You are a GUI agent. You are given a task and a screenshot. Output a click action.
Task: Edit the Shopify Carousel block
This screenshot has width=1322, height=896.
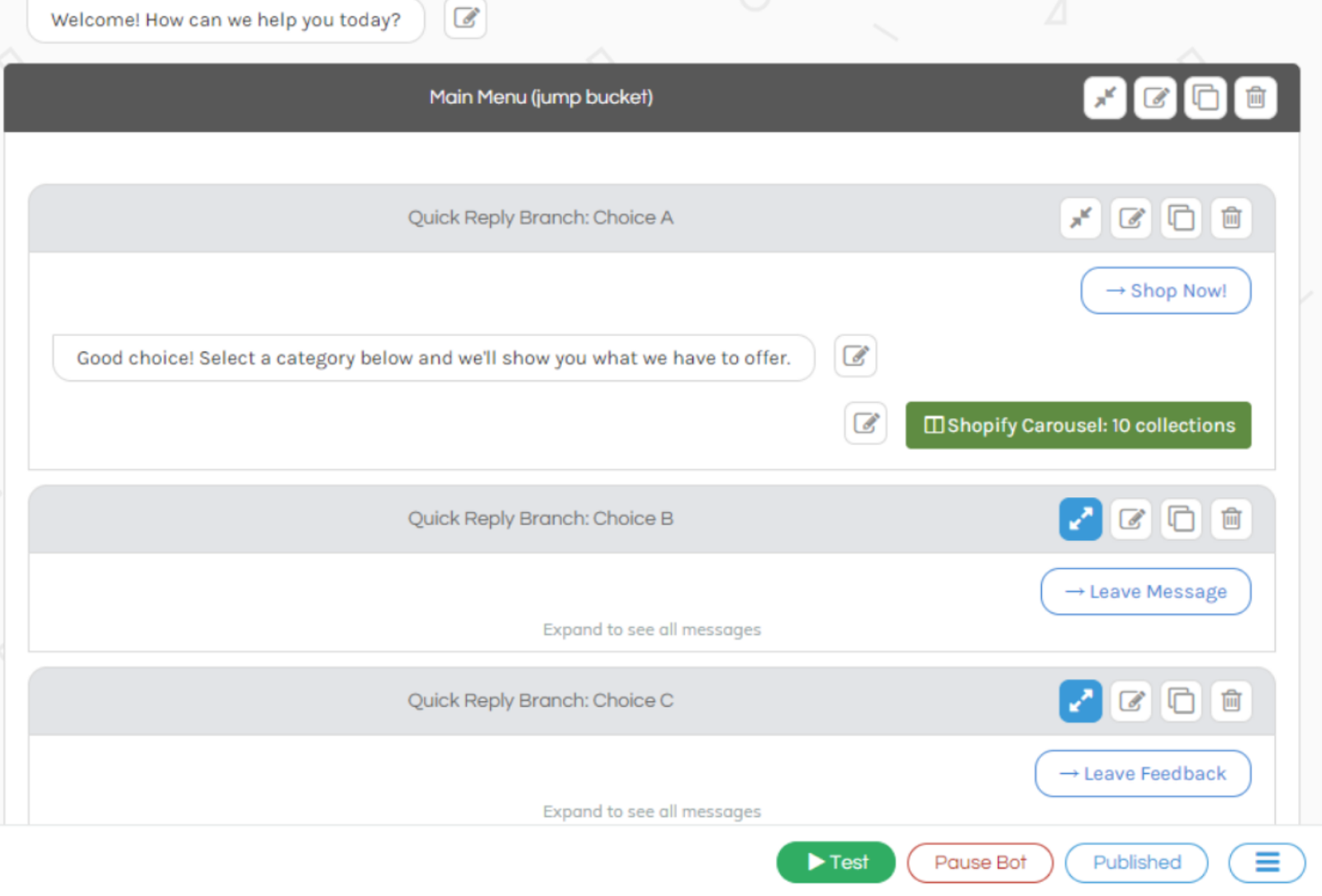point(866,424)
